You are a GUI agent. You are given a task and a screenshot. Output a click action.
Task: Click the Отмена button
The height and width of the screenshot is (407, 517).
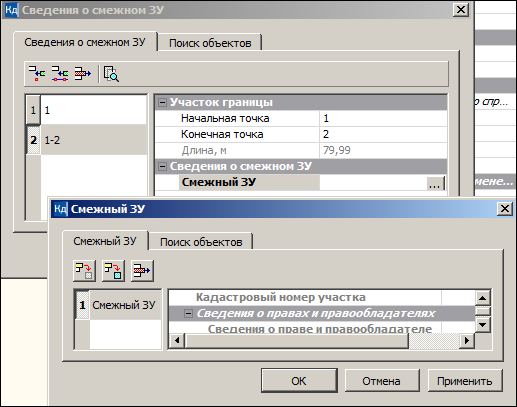382,381
